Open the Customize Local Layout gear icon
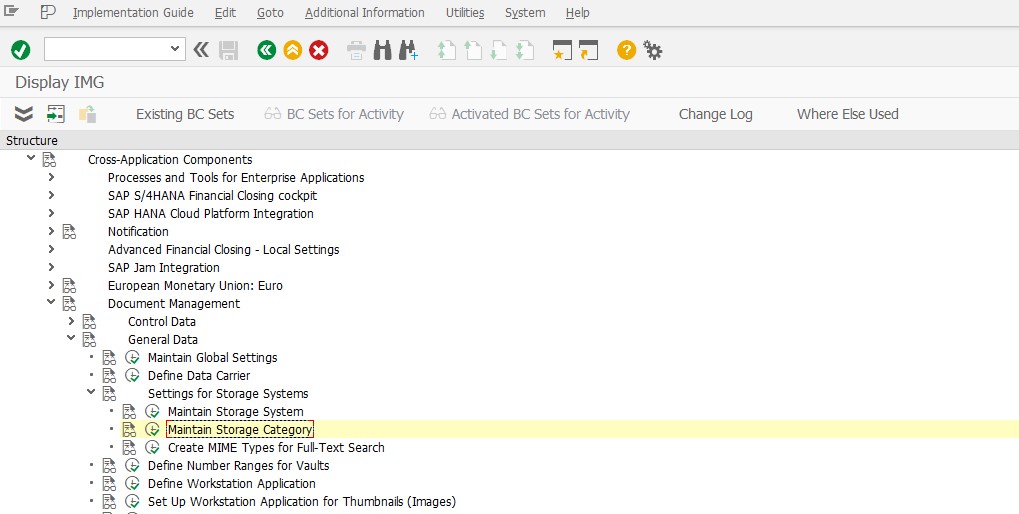The height and width of the screenshot is (514, 1019). pos(652,50)
